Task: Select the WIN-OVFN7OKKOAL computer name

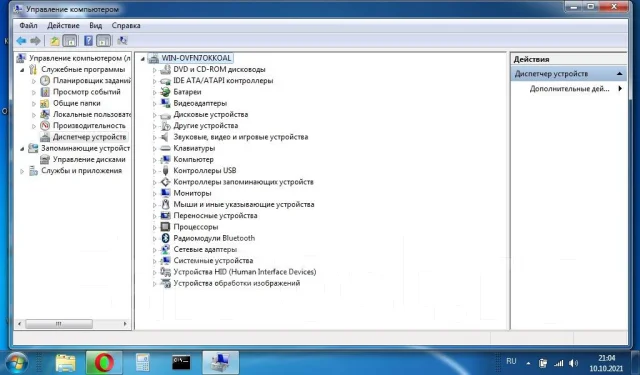Action: 196,58
